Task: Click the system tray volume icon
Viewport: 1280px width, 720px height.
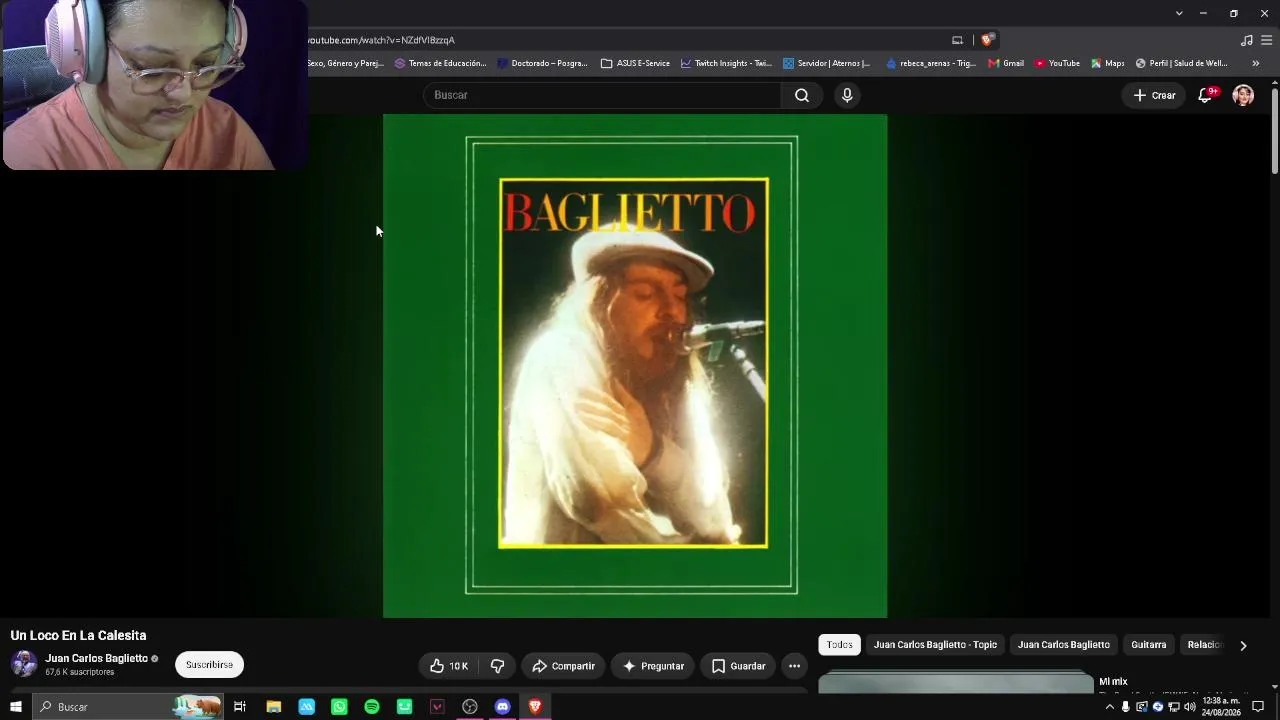Action: point(1190,707)
